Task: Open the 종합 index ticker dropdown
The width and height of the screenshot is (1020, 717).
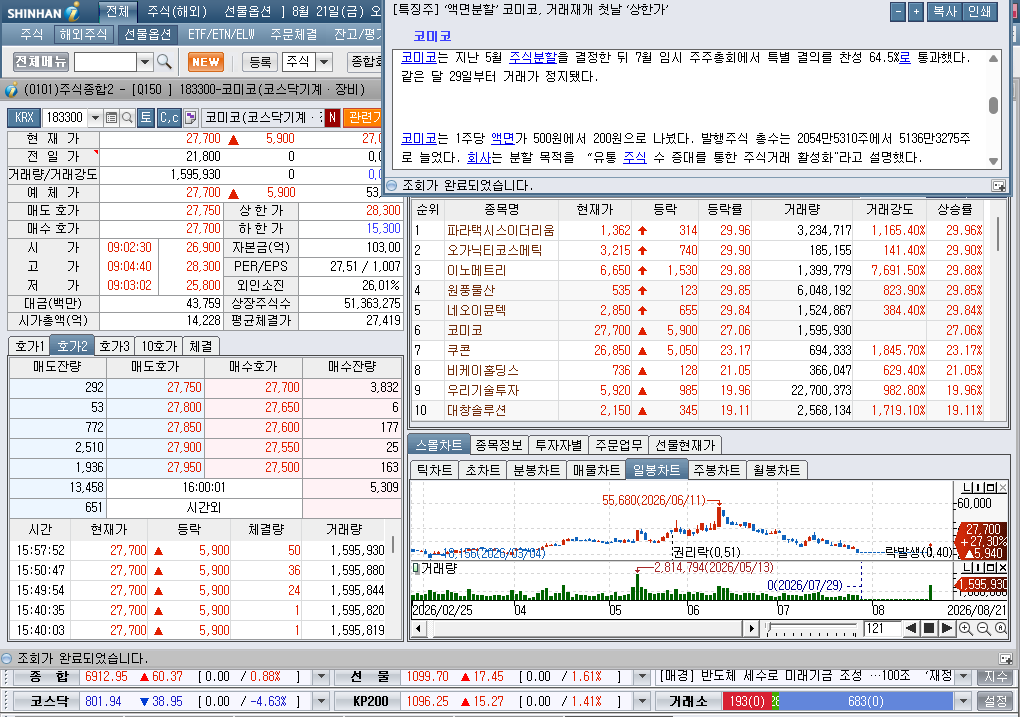Action: click(321, 677)
